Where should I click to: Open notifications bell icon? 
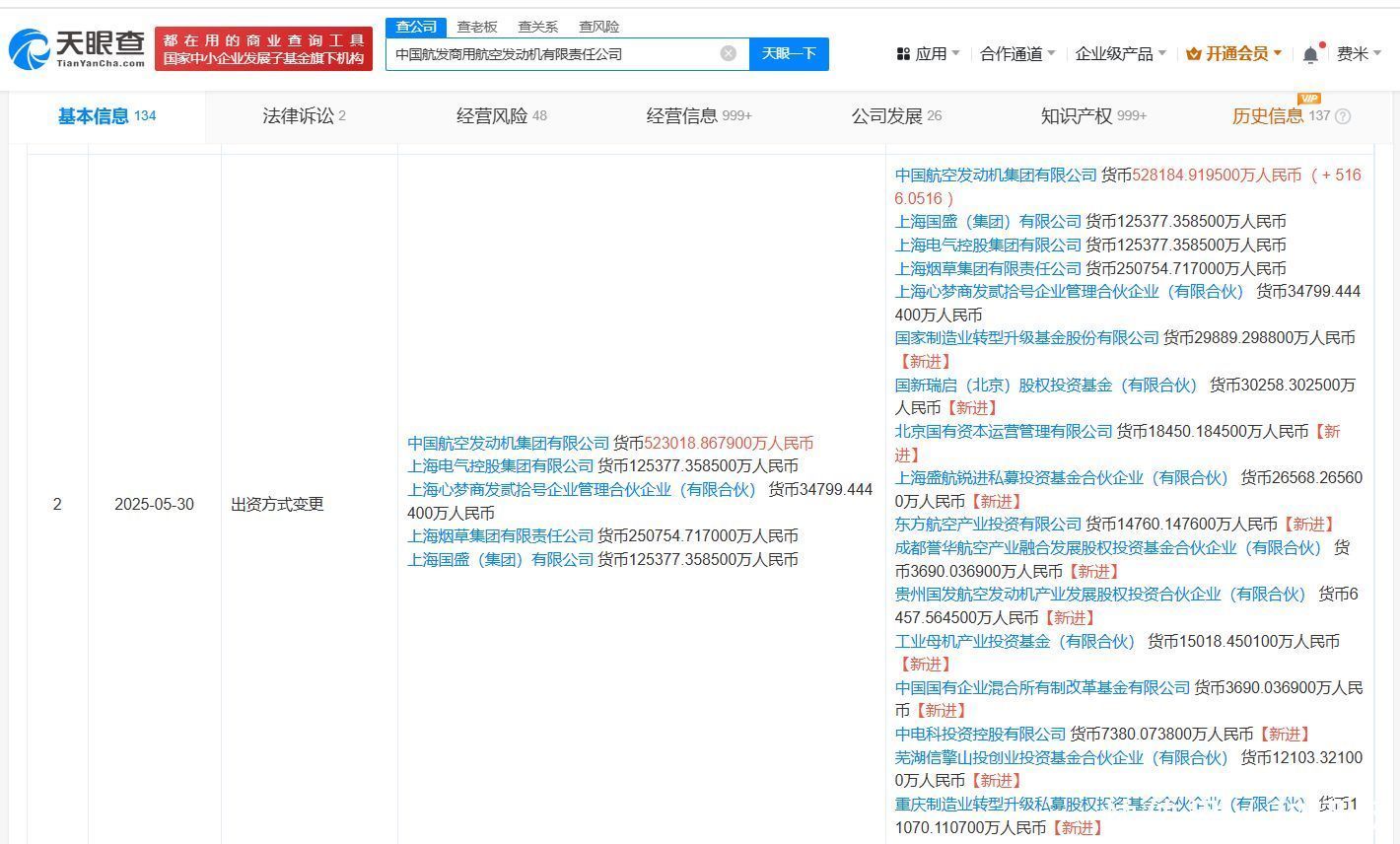tap(1310, 54)
